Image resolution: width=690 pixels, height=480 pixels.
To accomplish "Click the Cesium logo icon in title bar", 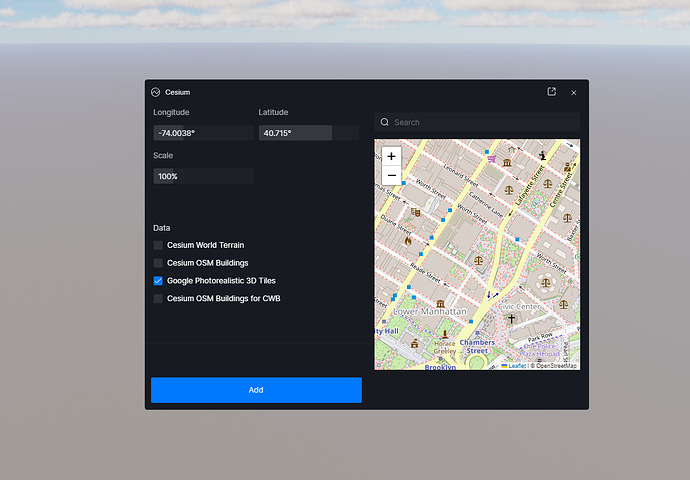I will click(155, 92).
